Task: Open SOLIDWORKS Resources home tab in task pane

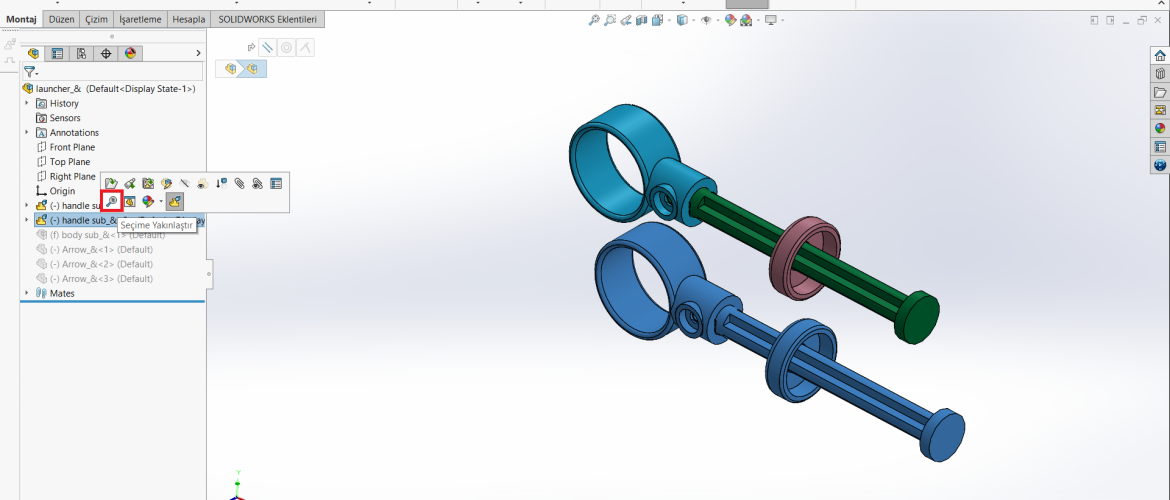Action: coord(1160,55)
